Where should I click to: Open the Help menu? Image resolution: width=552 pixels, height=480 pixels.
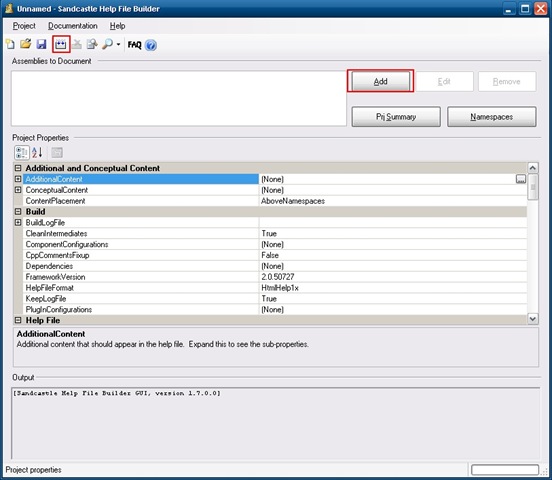[117, 26]
